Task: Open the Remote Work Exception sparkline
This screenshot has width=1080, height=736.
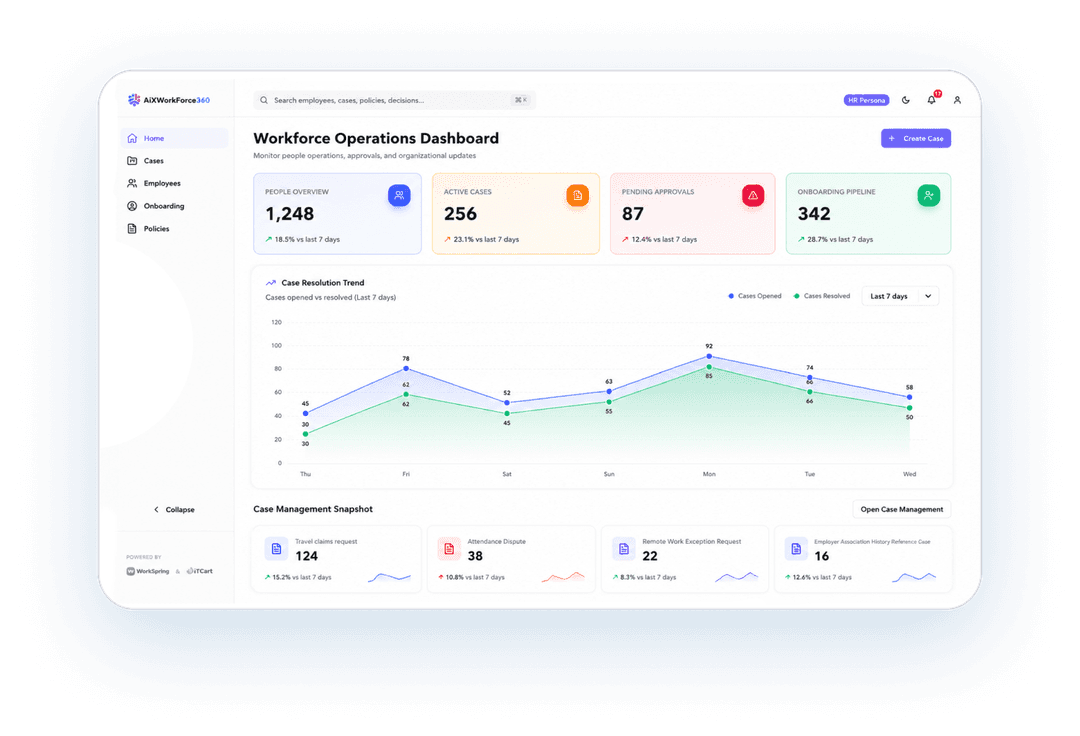Action: click(736, 577)
